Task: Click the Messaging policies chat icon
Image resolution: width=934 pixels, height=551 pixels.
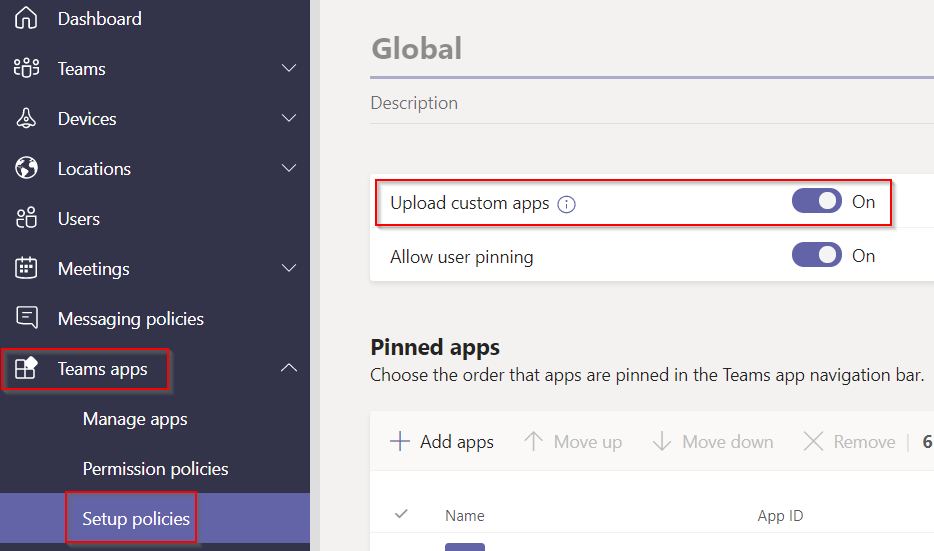Action: coord(27,317)
